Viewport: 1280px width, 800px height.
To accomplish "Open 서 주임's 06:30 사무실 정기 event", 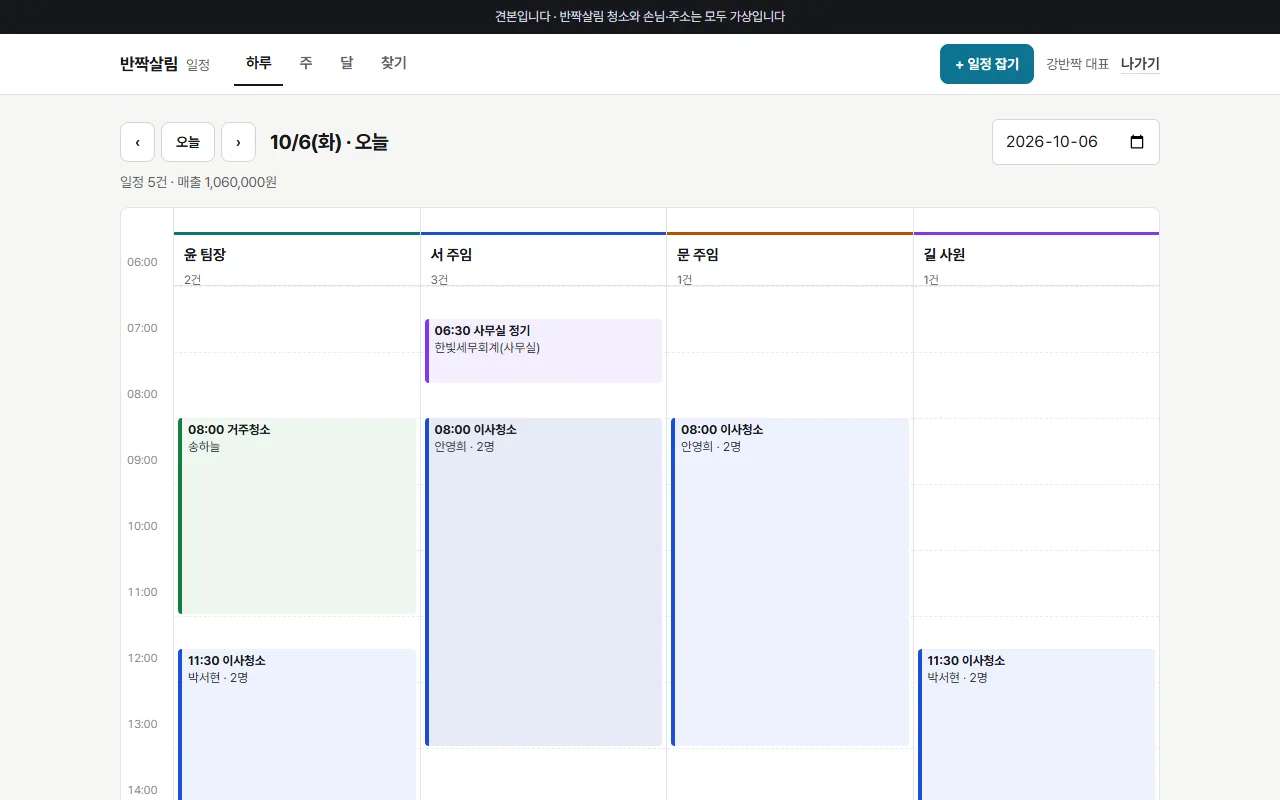I will coord(543,351).
